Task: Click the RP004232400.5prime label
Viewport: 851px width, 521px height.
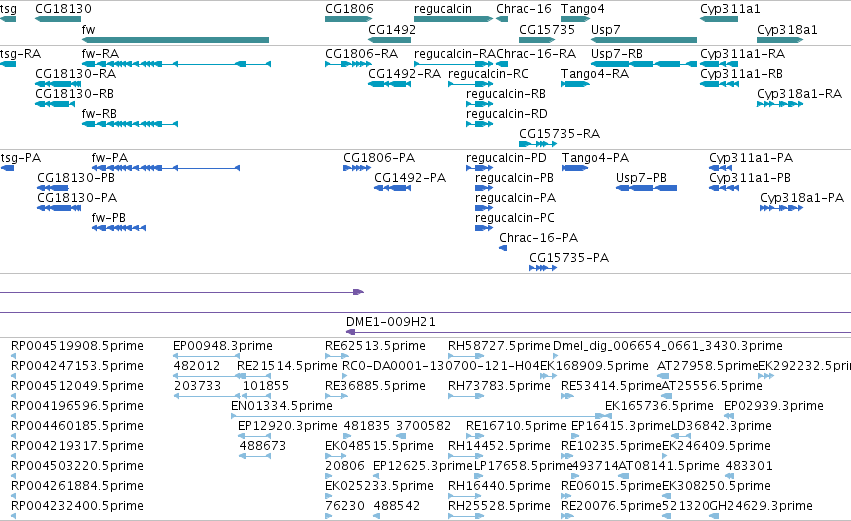Action: (77, 505)
